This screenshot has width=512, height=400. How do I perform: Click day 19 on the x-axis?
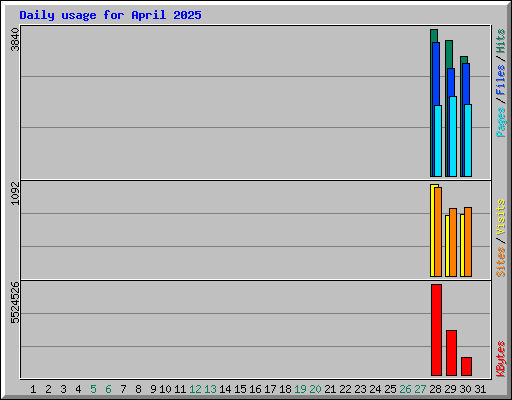tap(300, 389)
